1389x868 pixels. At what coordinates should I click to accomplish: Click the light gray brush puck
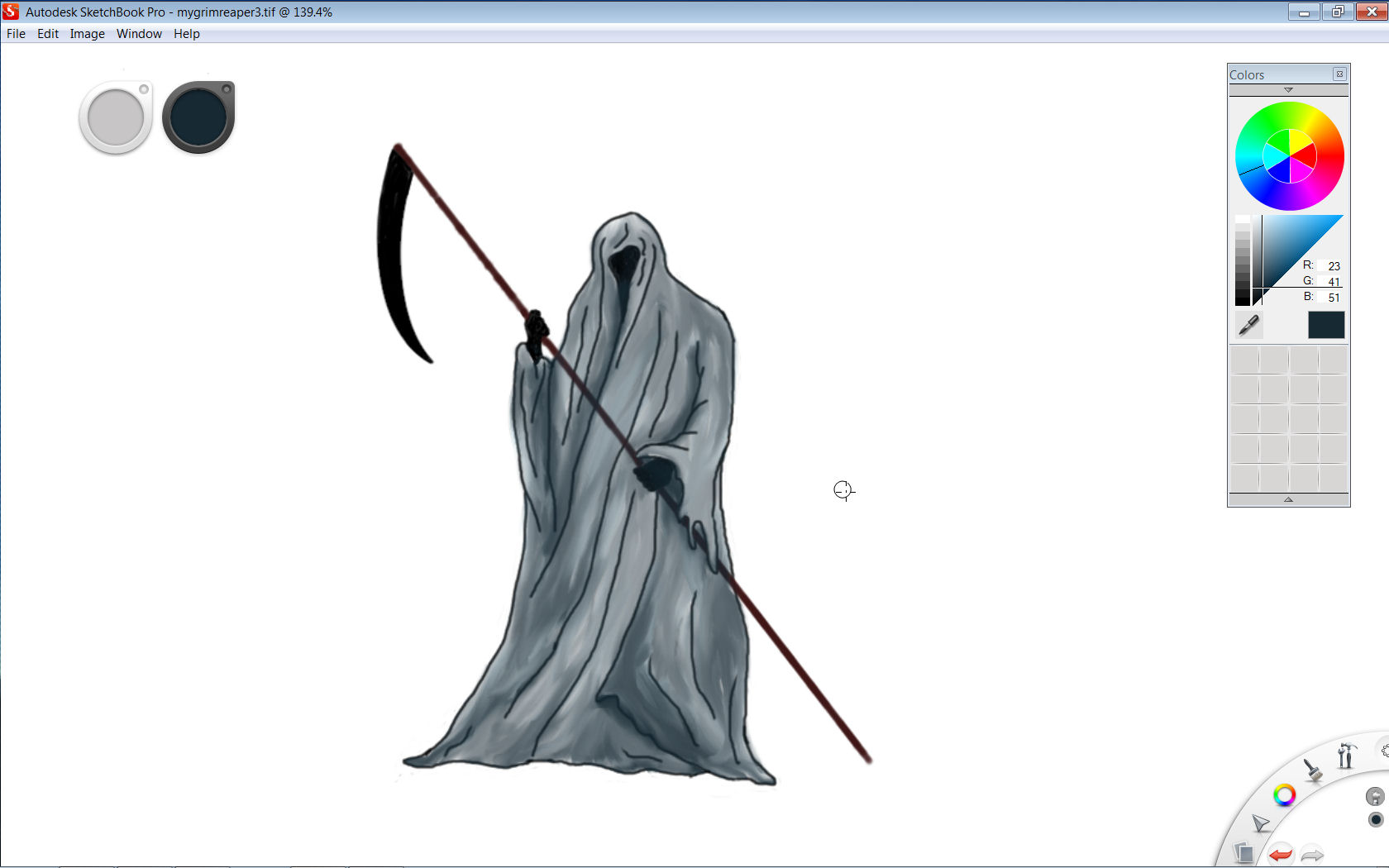tap(116, 117)
